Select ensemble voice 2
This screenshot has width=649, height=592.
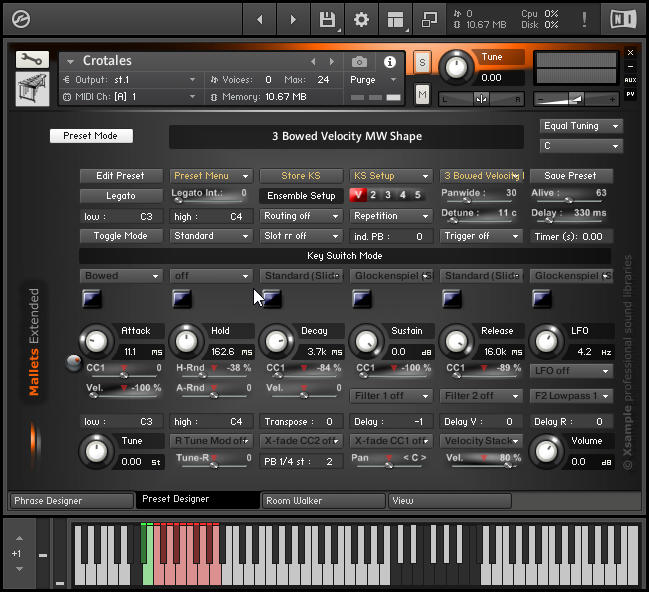373,195
